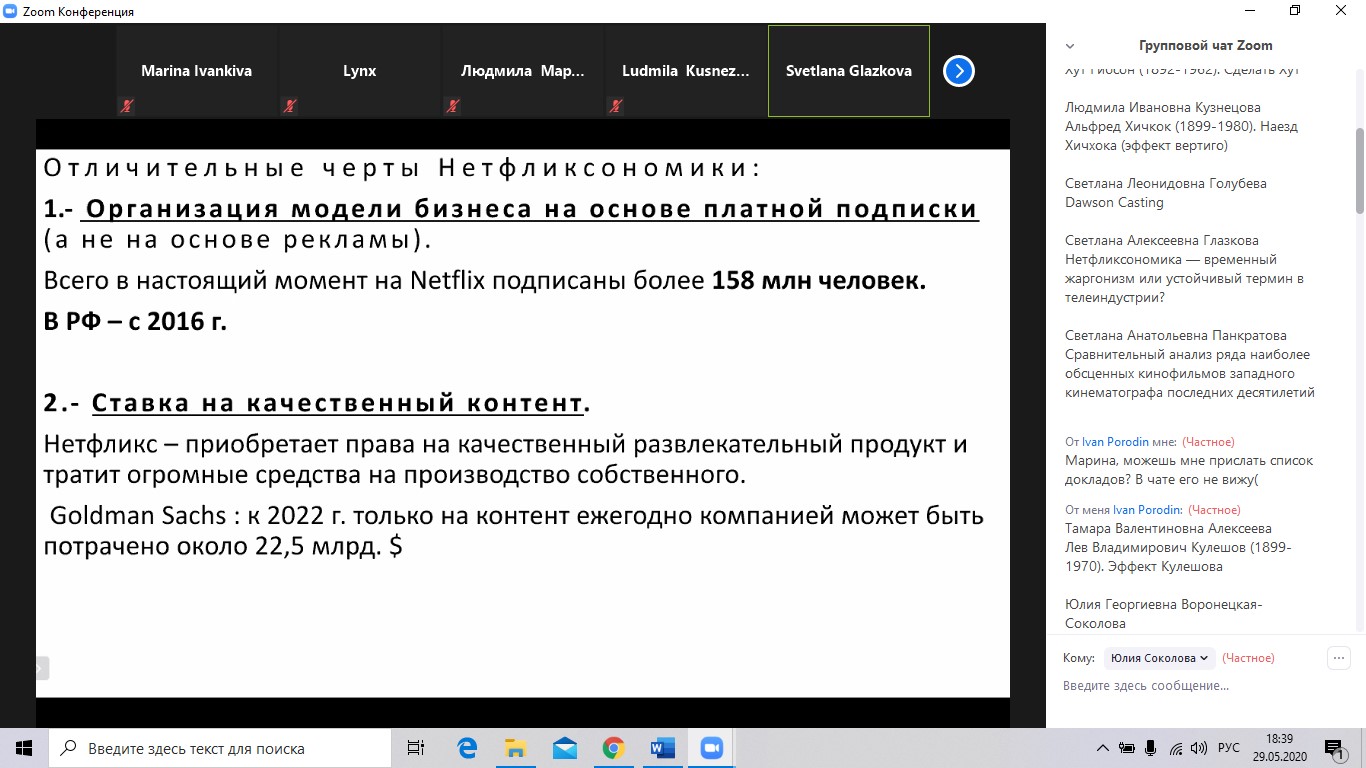Click the red '(Частное)' label beside the recipient
The width and height of the screenshot is (1366, 768).
[1248, 658]
